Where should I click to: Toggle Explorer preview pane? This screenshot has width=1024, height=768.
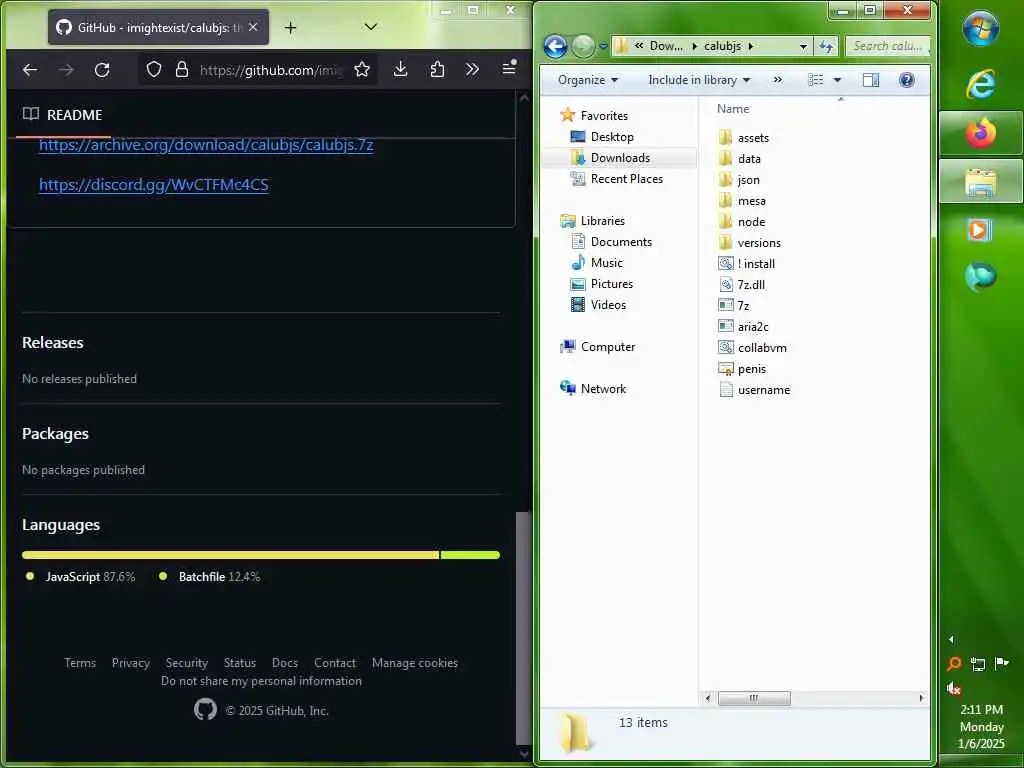pos(871,80)
